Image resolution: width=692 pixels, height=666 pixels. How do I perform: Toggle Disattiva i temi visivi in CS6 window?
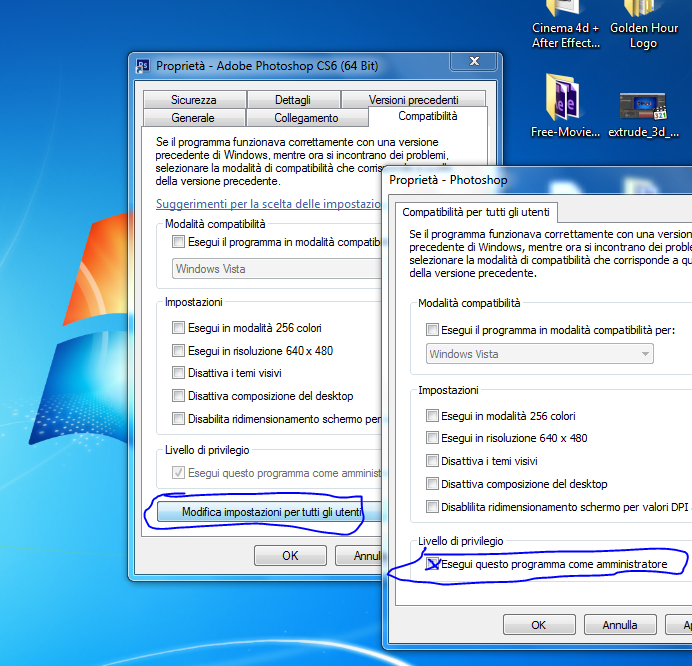[178, 373]
